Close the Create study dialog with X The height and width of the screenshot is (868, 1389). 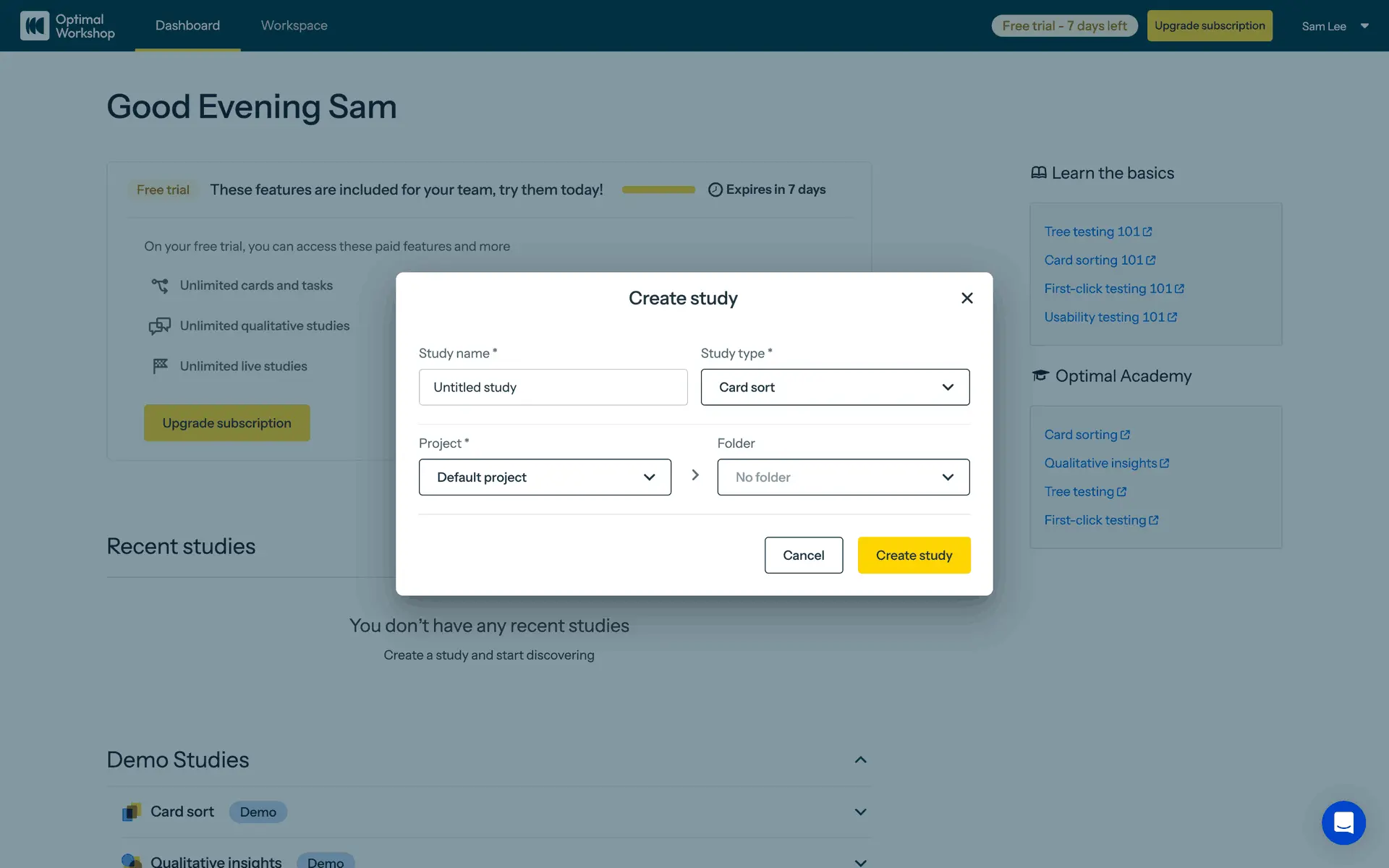(967, 298)
